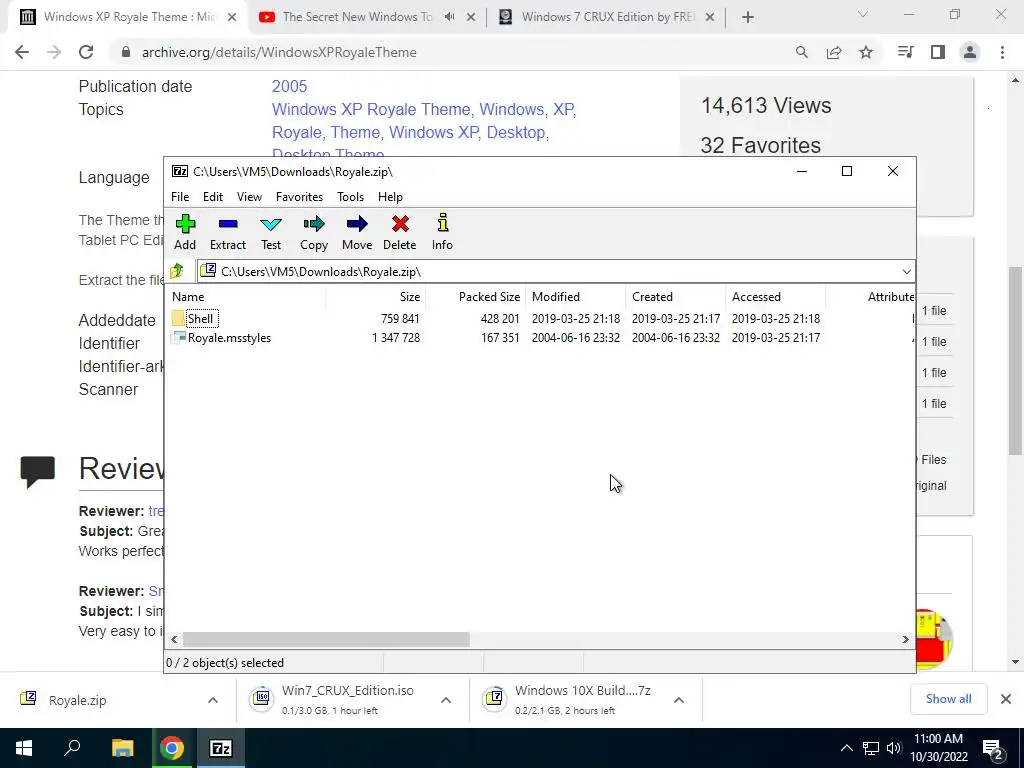Open Chrome tab search chevron
This screenshot has width=1024, height=768.
pyautogui.click(x=863, y=14)
